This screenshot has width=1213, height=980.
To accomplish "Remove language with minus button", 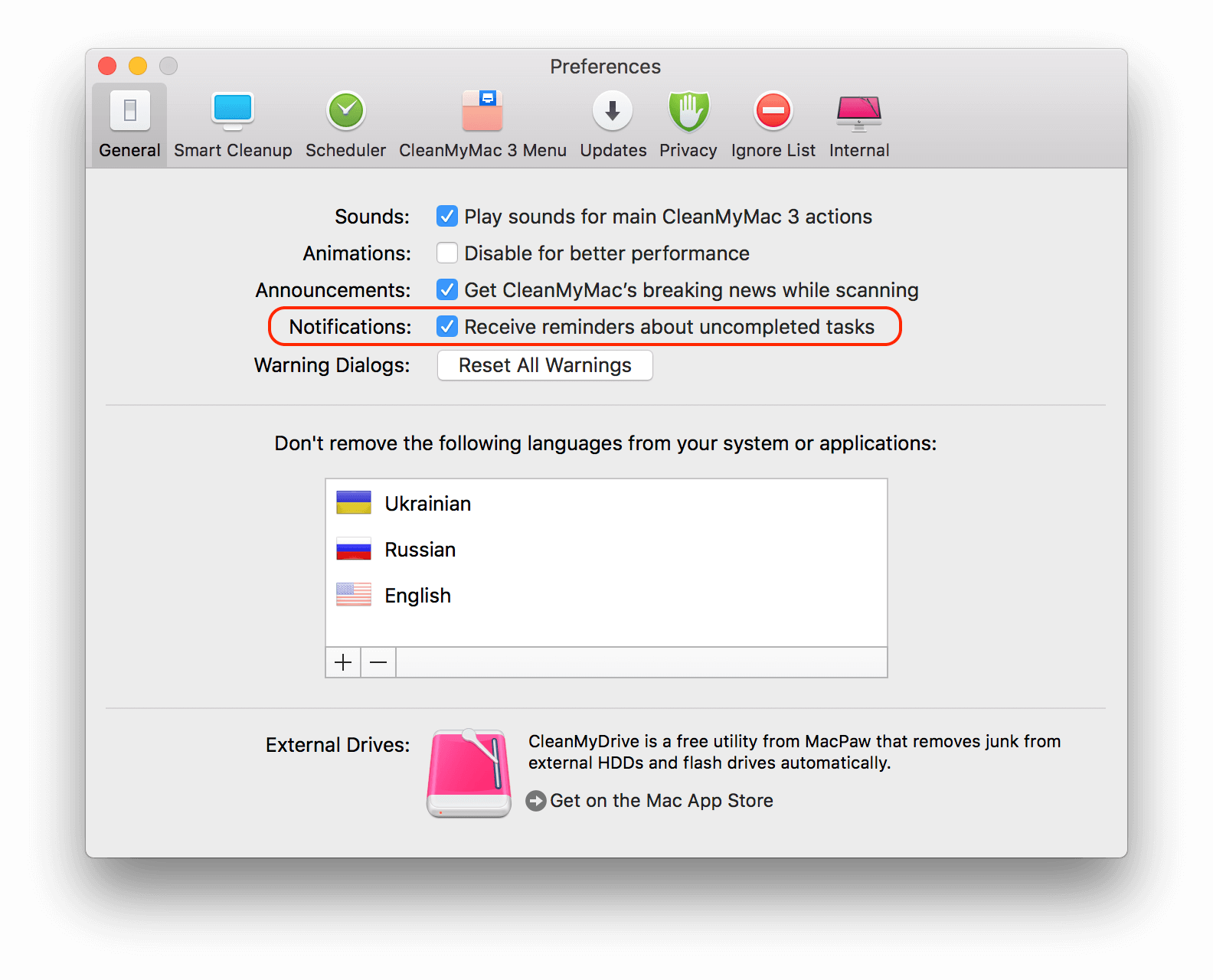I will pyautogui.click(x=378, y=662).
